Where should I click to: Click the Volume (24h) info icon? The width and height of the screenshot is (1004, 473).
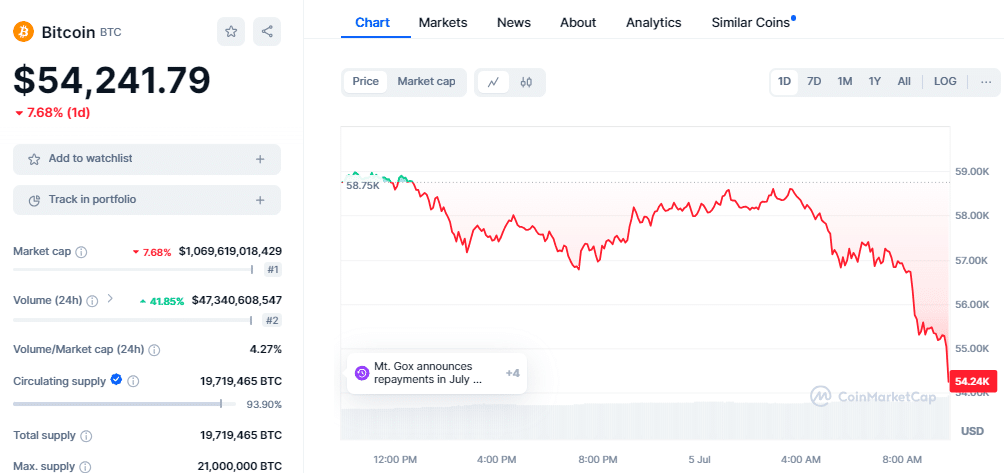click(93, 301)
